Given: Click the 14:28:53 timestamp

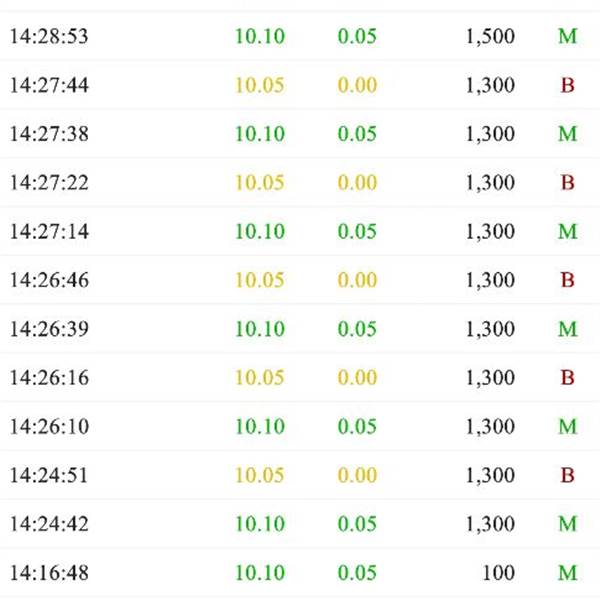Looking at the screenshot, I should pyautogui.click(x=49, y=37).
